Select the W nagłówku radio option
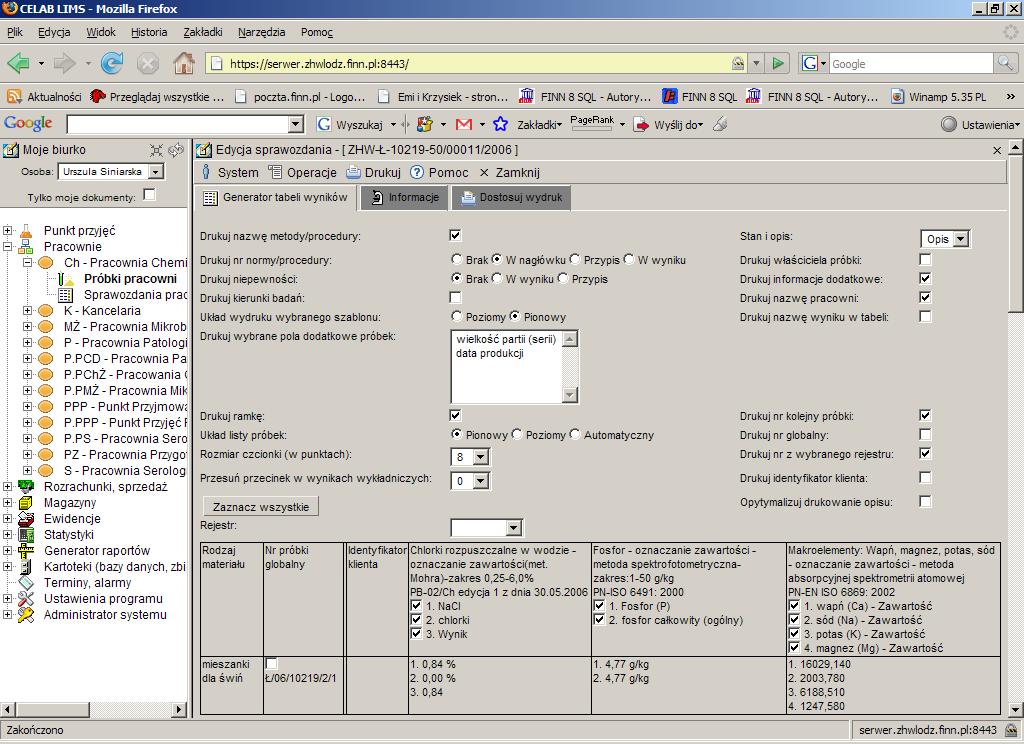1024x744 pixels. 497,259
